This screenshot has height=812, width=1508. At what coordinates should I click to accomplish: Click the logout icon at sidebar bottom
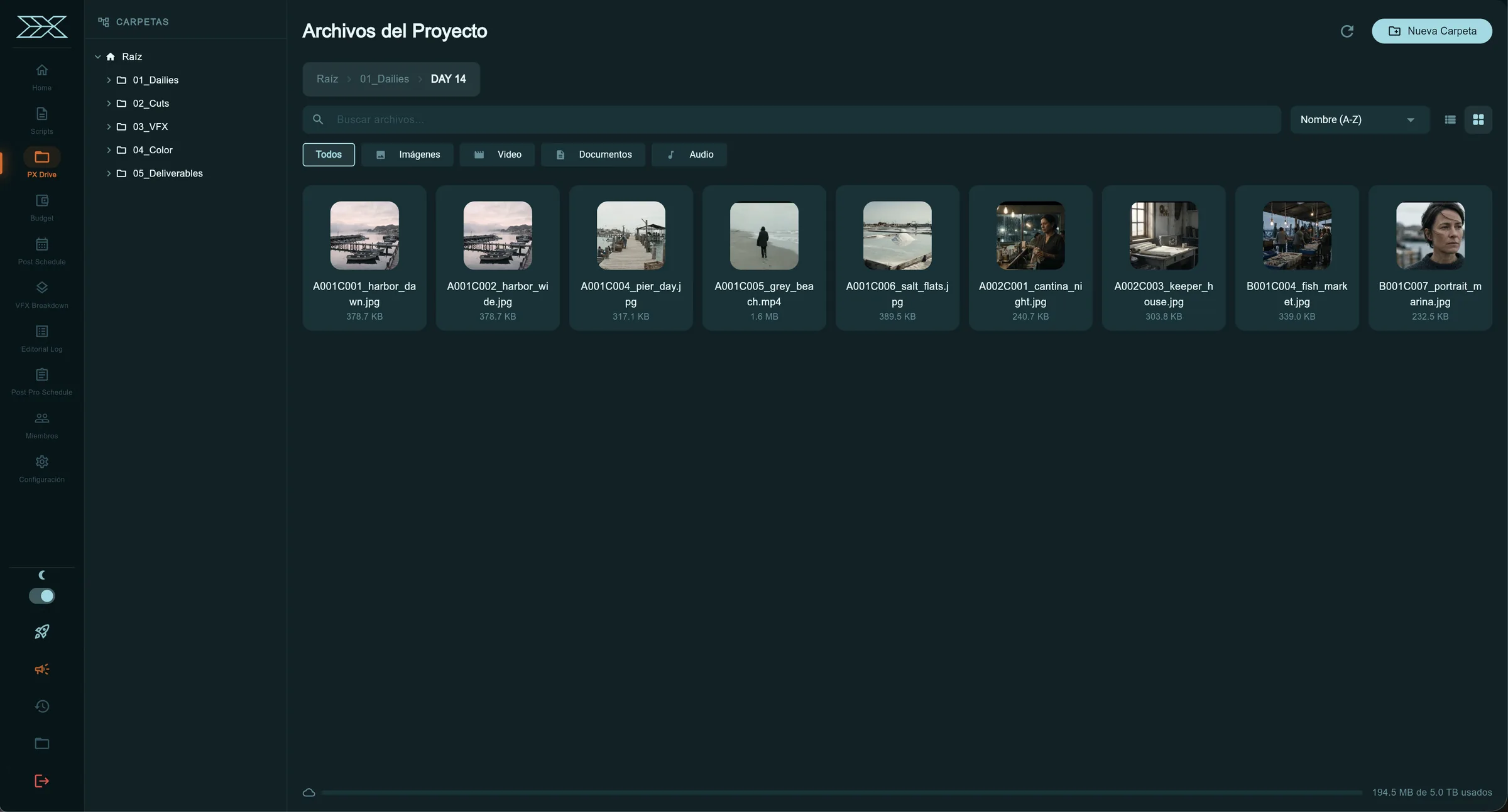[41, 781]
